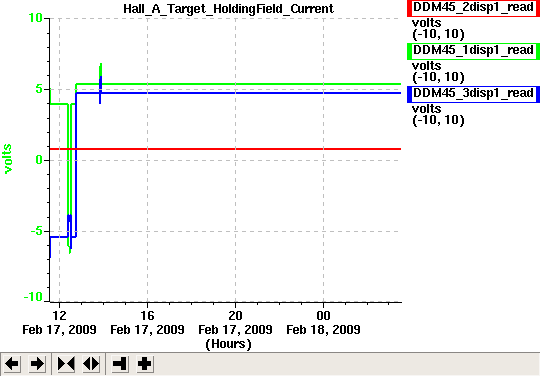Click the green trace plateau near 5 volts

pos(241,84)
